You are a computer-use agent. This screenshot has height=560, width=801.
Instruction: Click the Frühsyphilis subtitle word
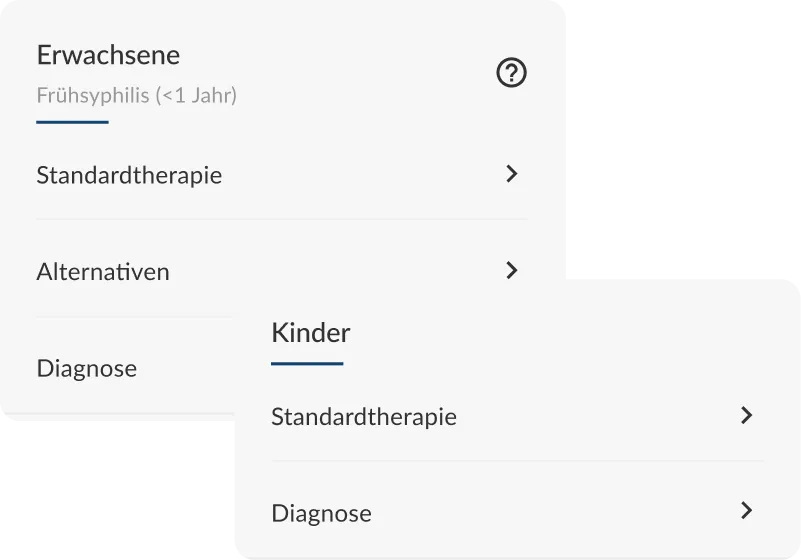coord(93,96)
